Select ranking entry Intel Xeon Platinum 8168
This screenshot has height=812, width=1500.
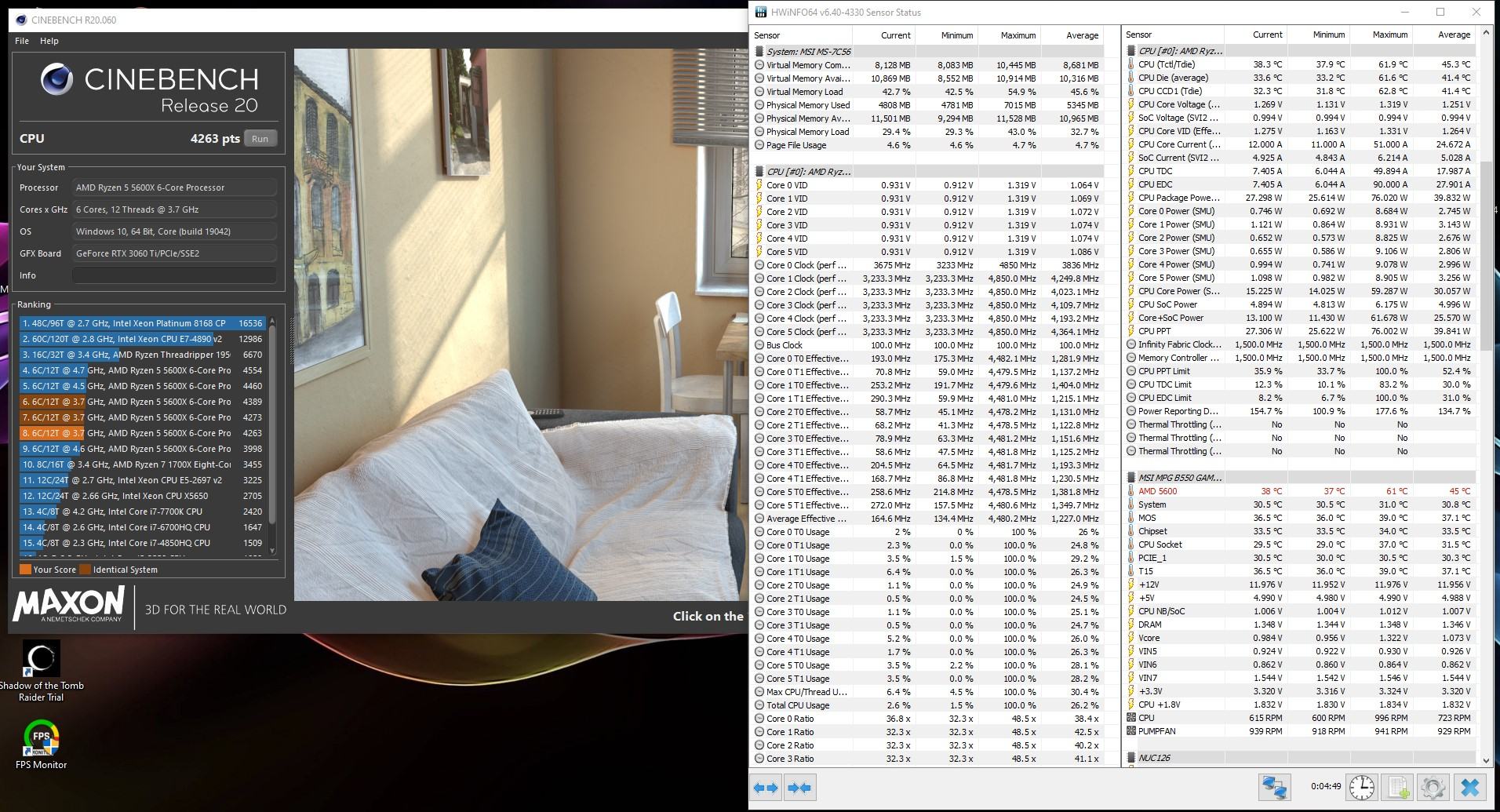point(142,323)
